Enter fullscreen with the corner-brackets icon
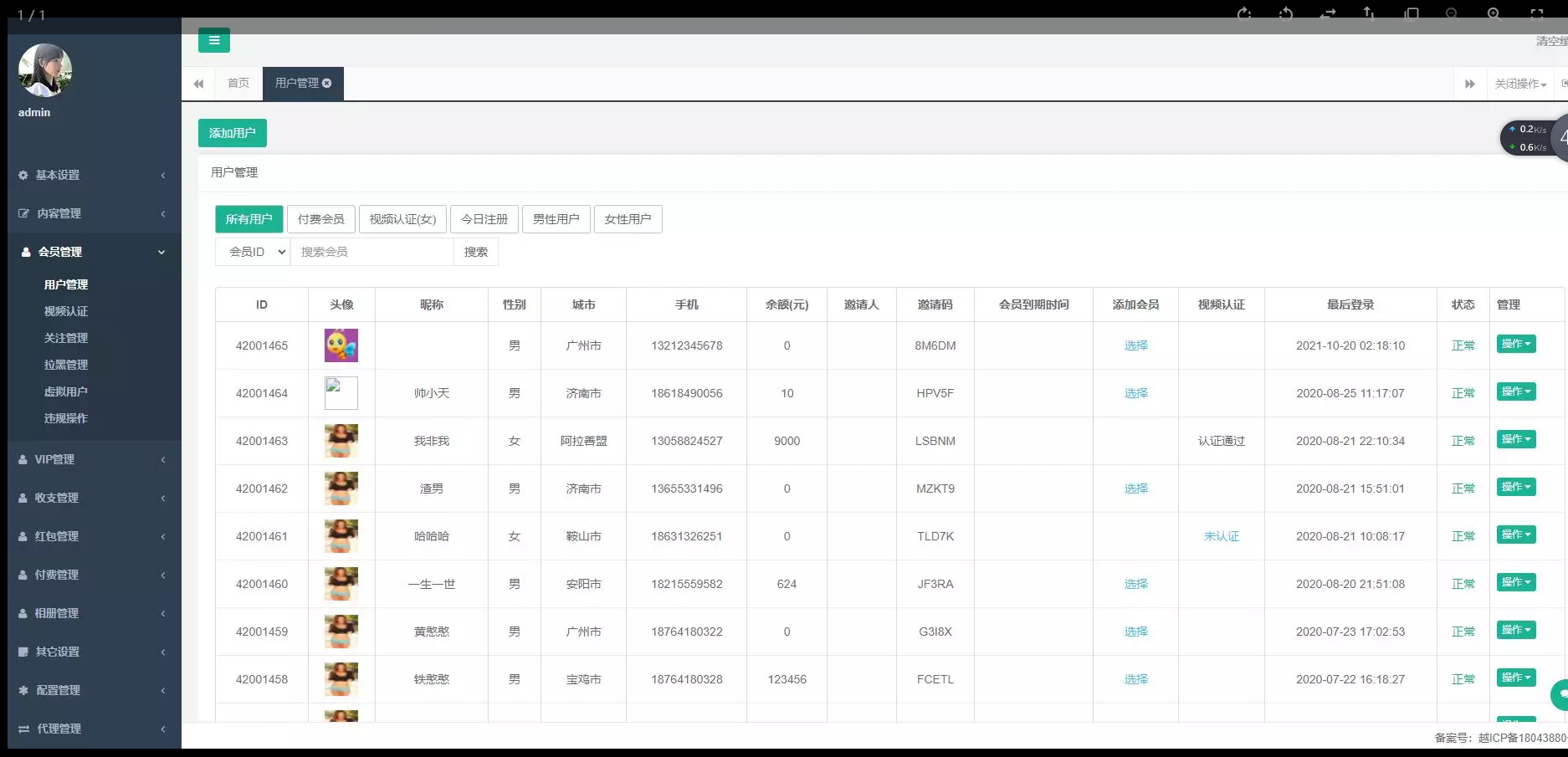 coord(1536,13)
